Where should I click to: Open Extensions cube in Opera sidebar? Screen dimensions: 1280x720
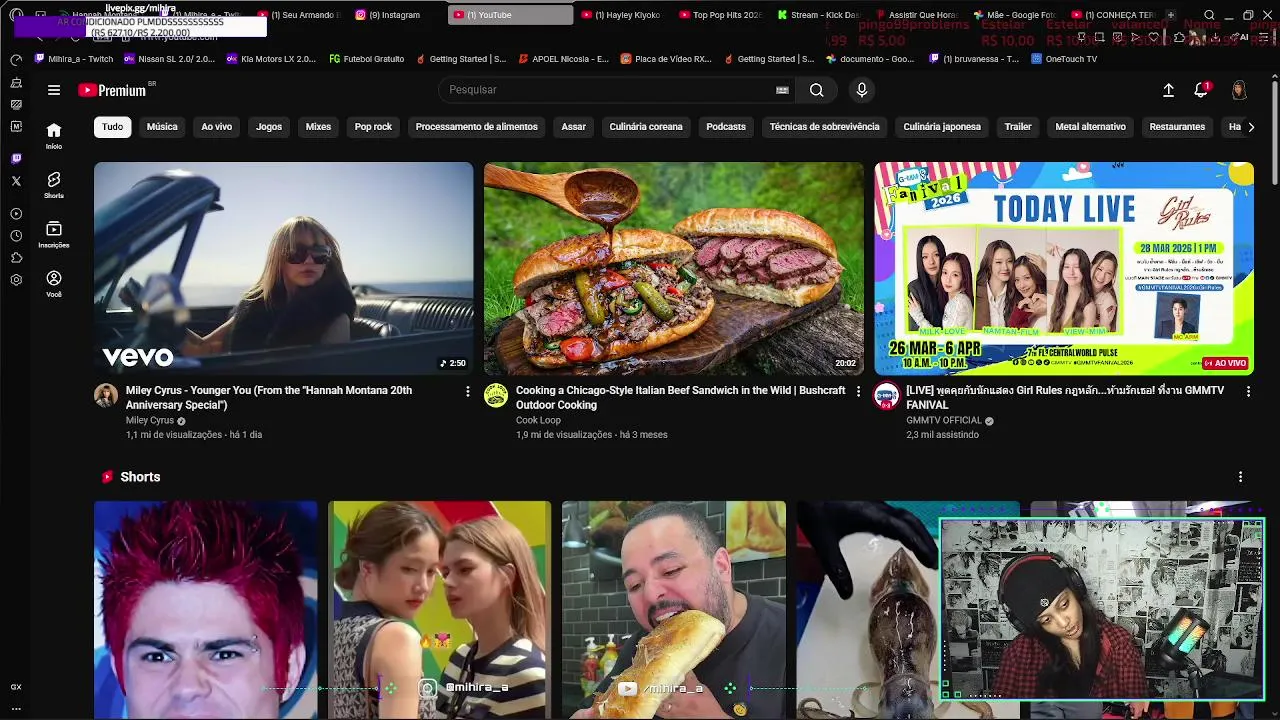point(16,258)
